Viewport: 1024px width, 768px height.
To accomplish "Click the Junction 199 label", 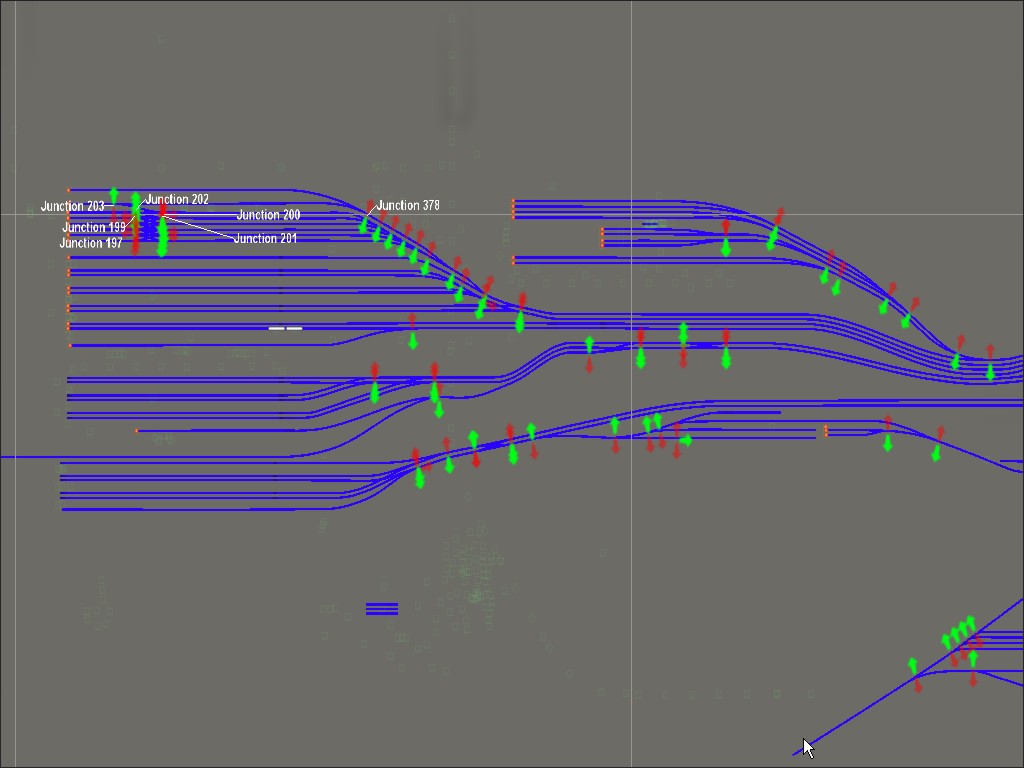I will click(x=94, y=228).
